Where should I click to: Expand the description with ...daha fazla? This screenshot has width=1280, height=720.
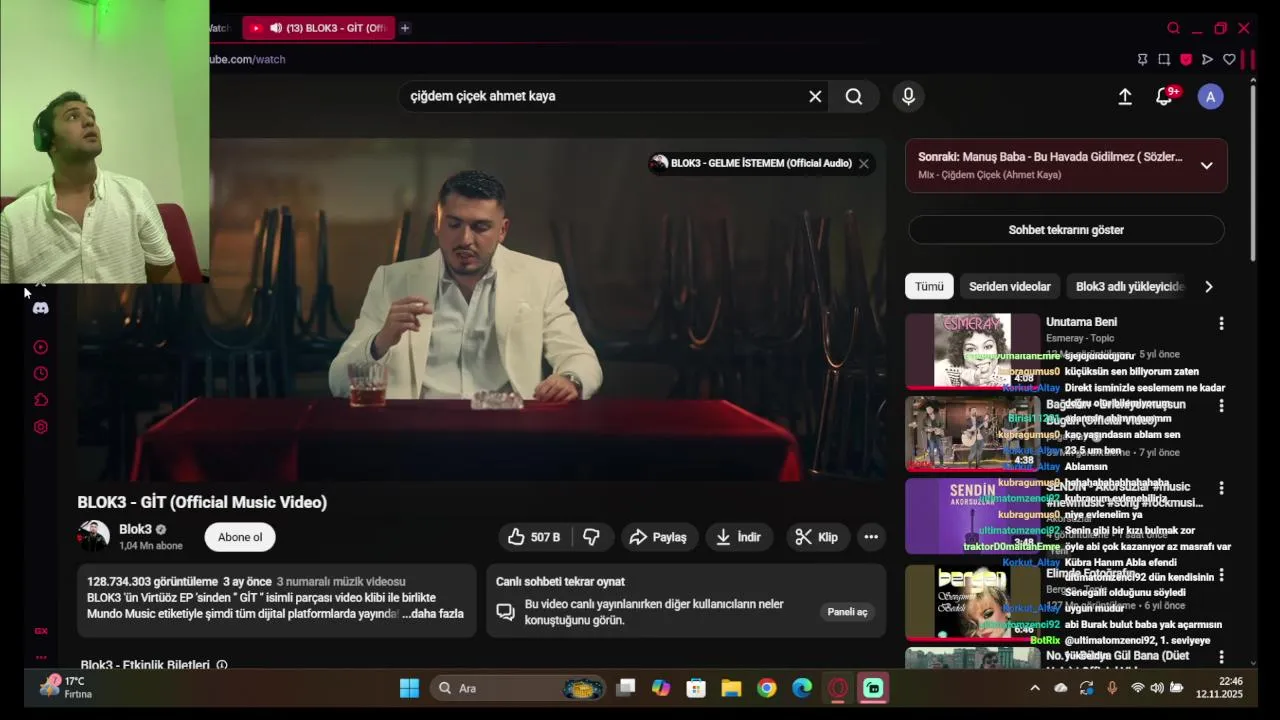pyautogui.click(x=433, y=613)
